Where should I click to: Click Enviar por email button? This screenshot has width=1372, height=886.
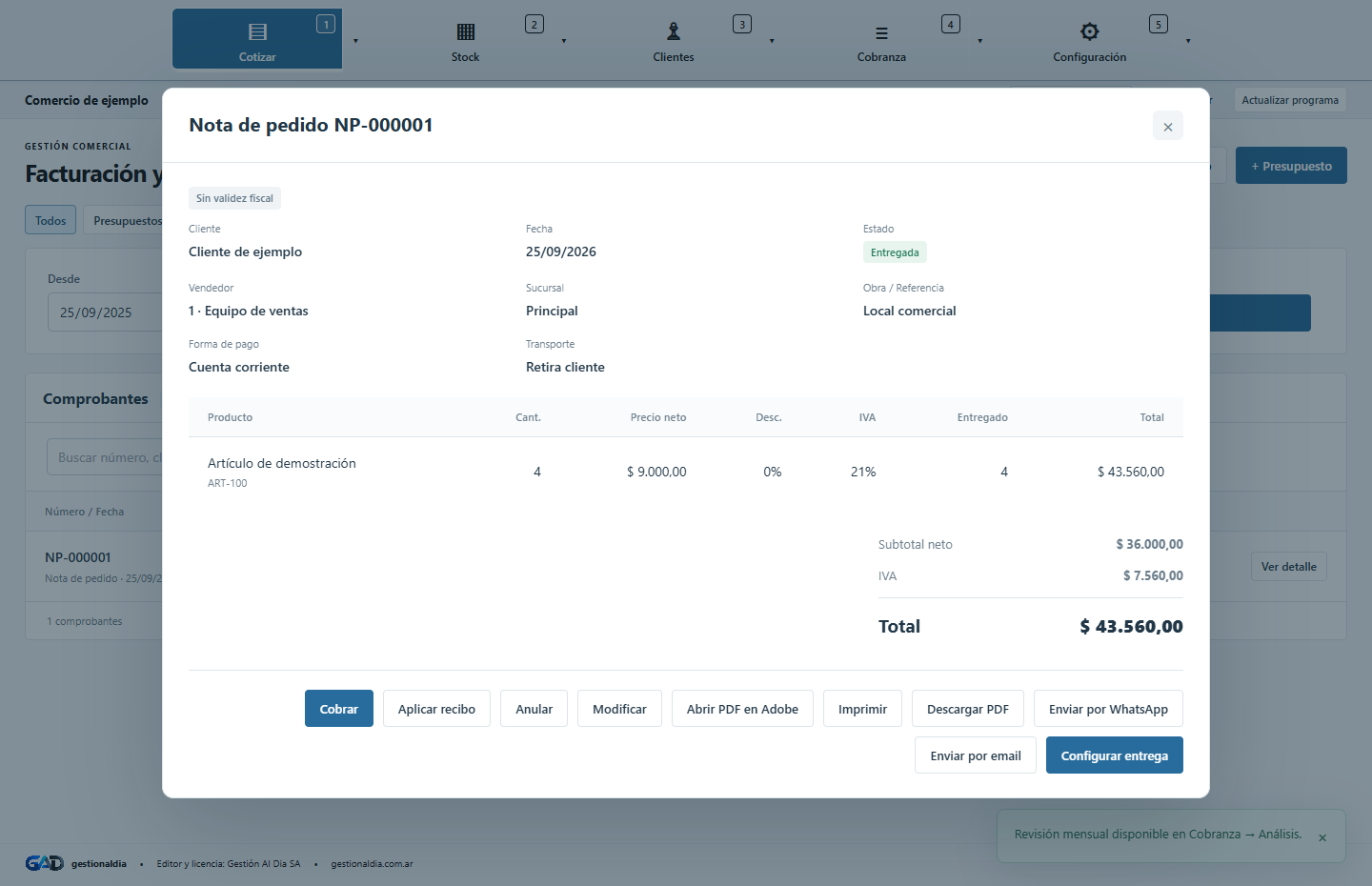pos(976,755)
